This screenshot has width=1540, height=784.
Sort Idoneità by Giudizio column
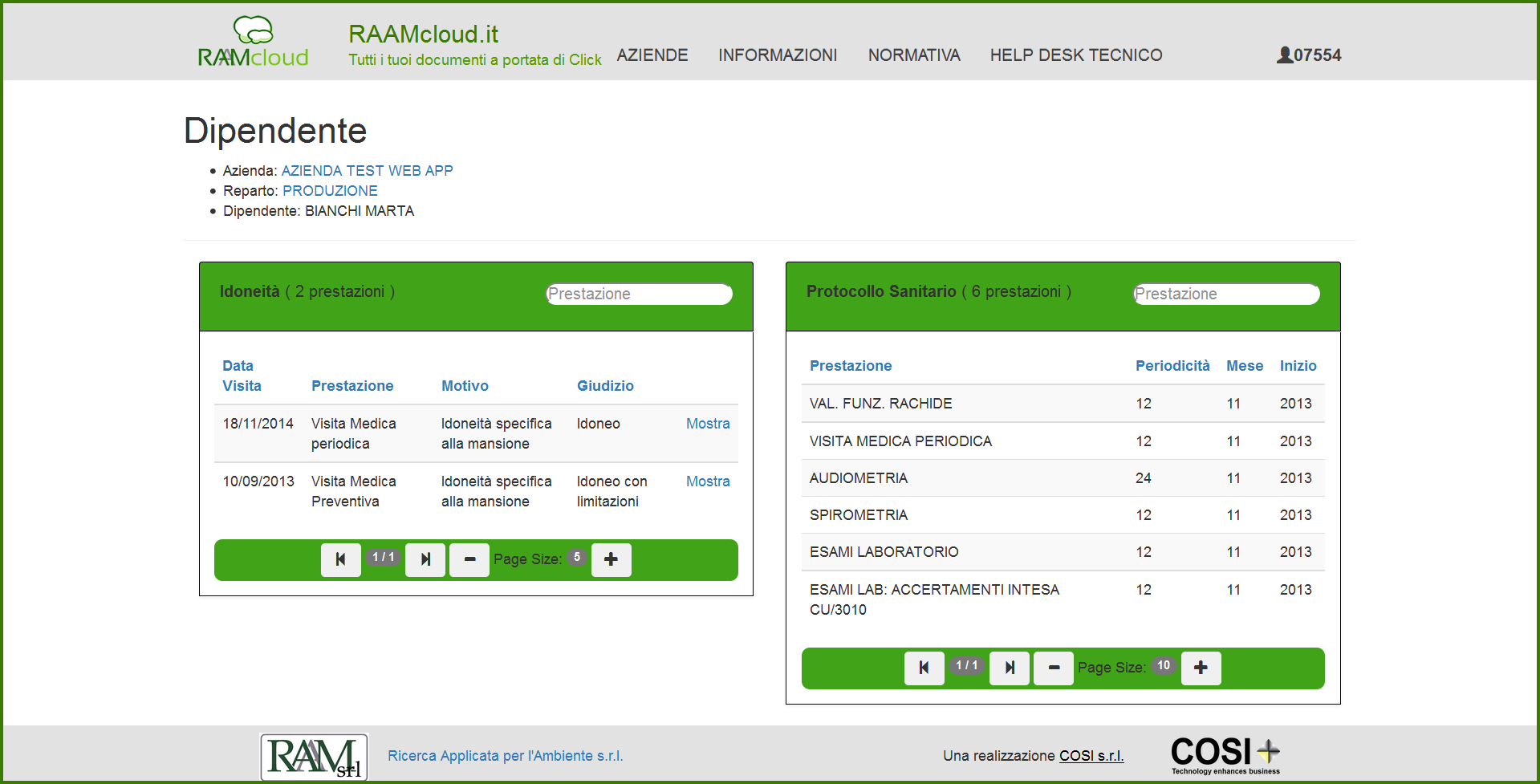point(605,386)
